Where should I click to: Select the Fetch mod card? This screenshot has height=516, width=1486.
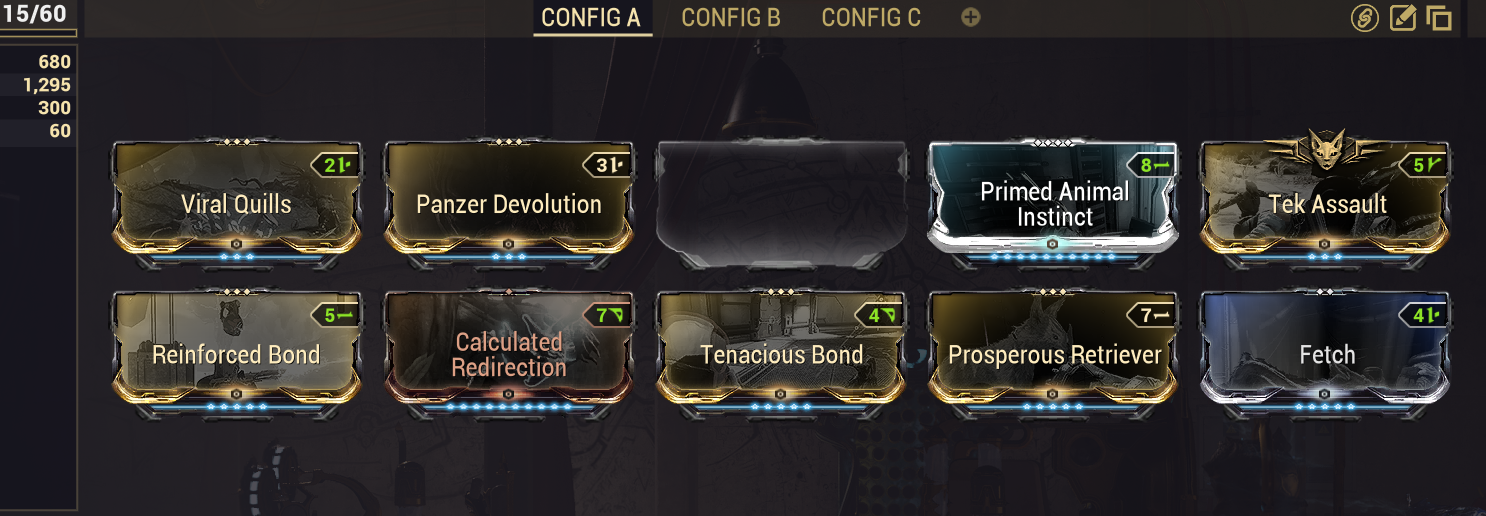point(1326,354)
